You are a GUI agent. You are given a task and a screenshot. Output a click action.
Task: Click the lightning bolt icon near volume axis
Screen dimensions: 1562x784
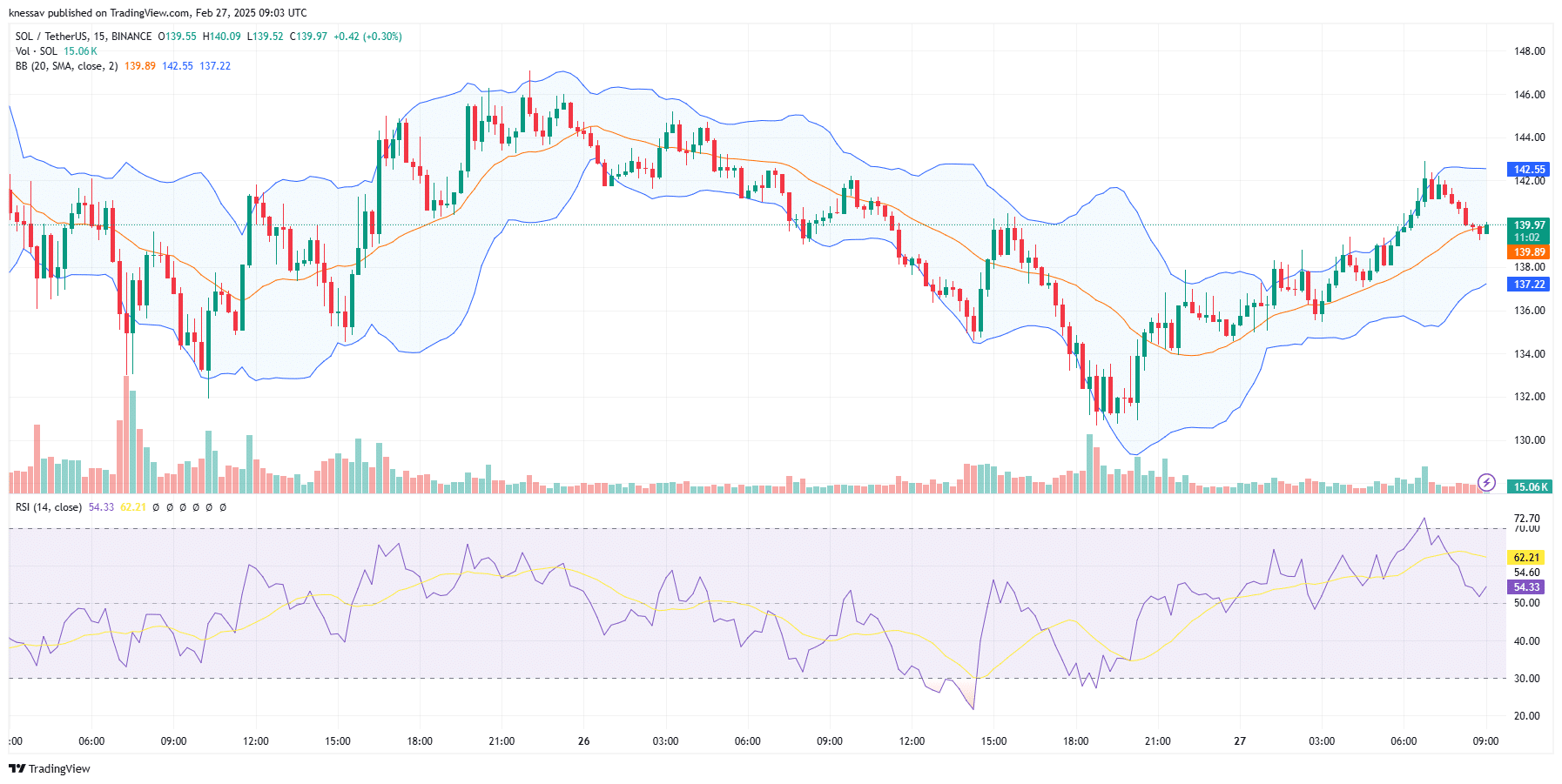coord(1487,482)
